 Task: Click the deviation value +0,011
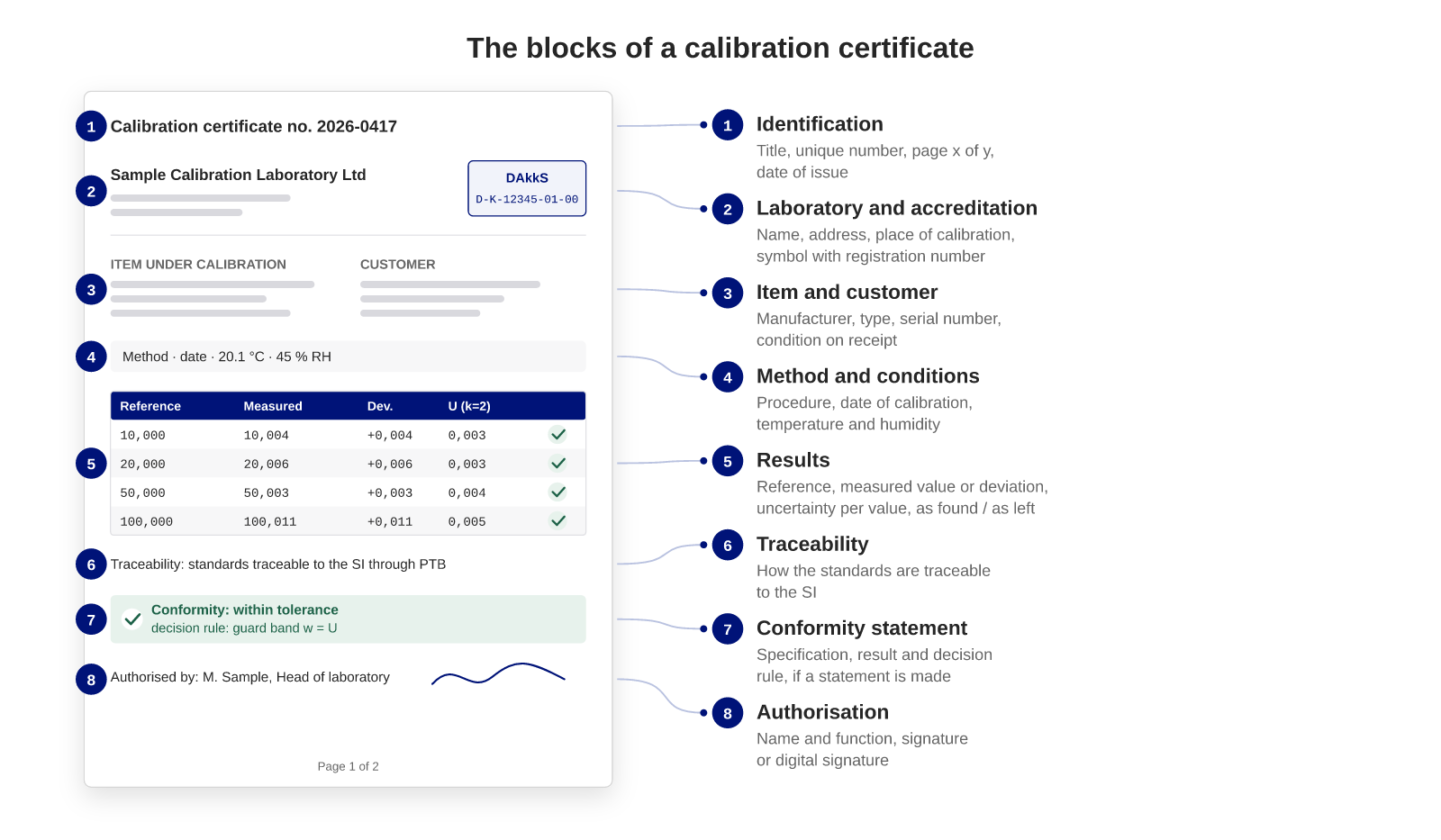(390, 522)
